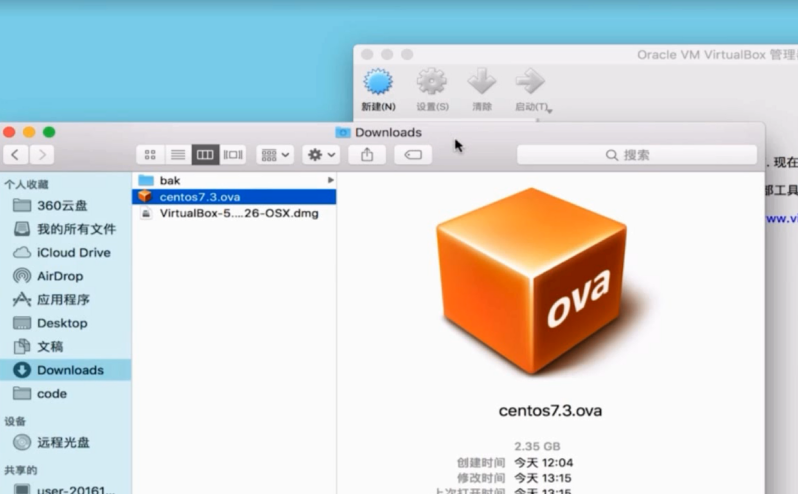Click the New (新建) VirtualBox icon
Viewport: 798px width, 494px height.
378,82
